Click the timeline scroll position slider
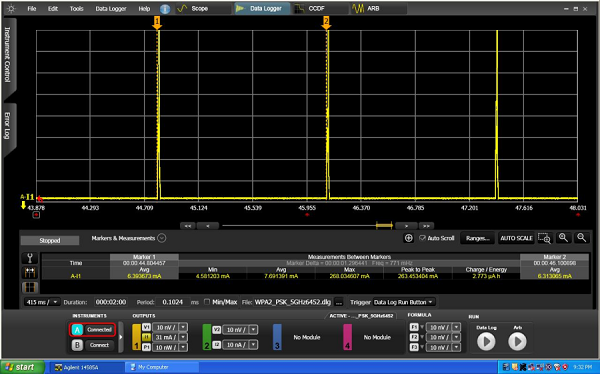The height and width of the screenshot is (374, 600). click(x=384, y=225)
